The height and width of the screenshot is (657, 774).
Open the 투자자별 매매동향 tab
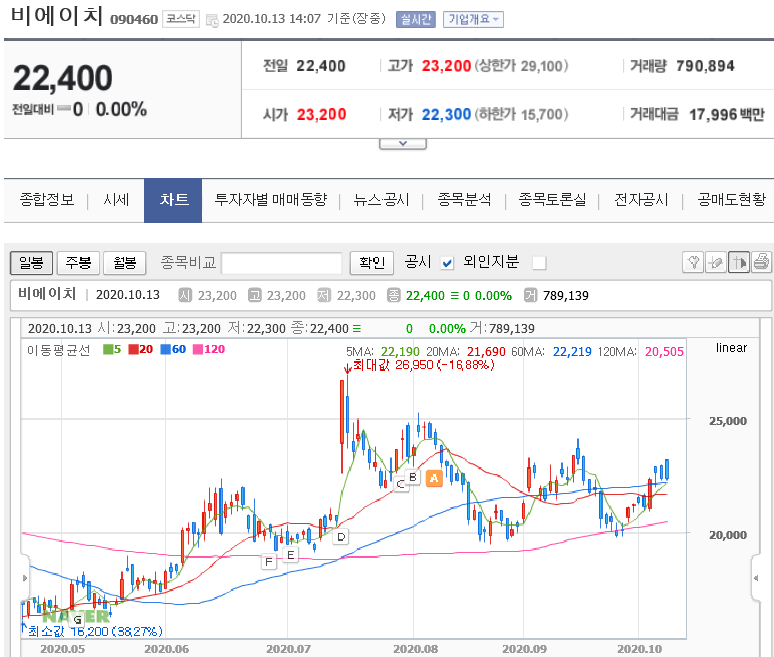[271, 200]
